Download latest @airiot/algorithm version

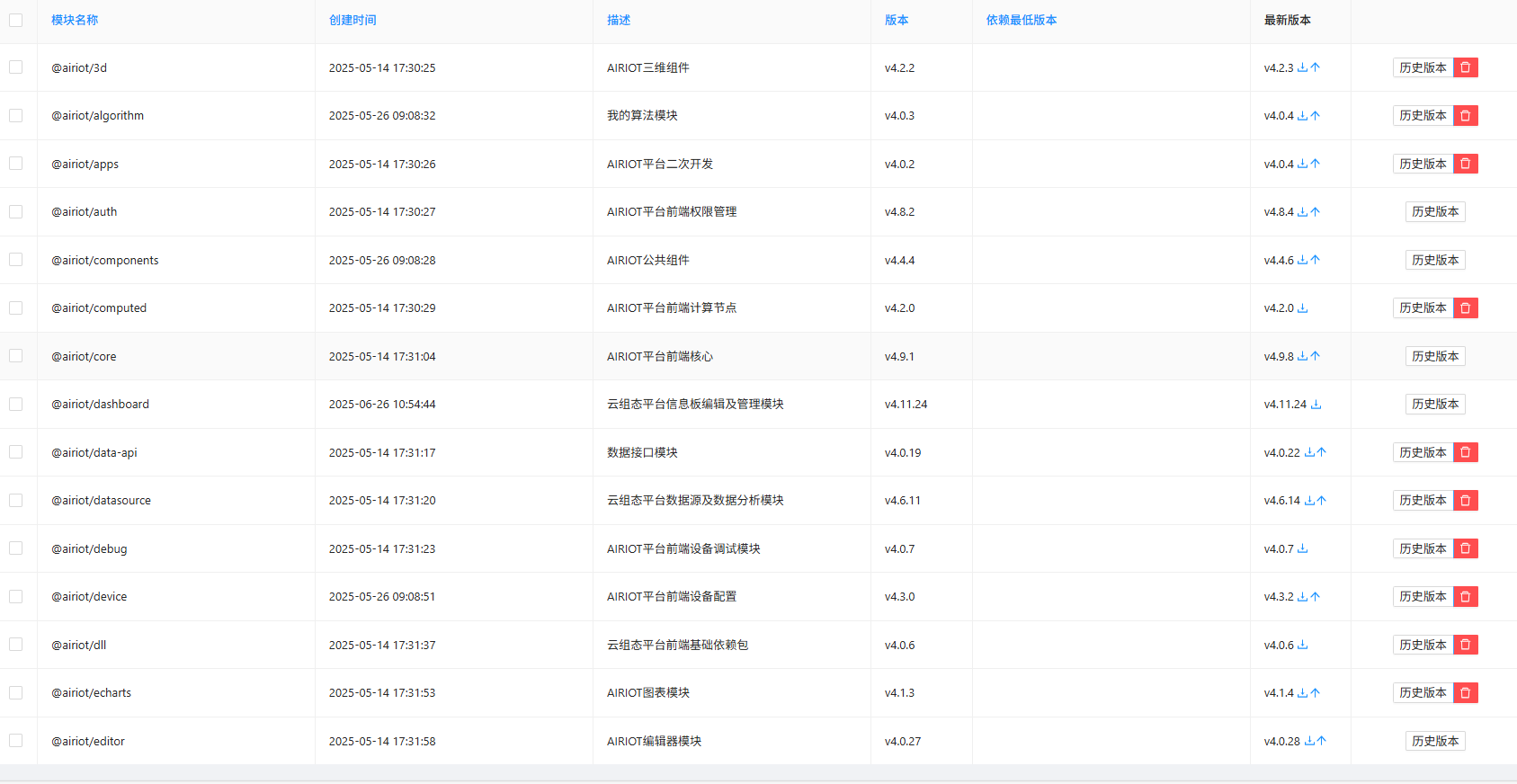[x=1302, y=115]
